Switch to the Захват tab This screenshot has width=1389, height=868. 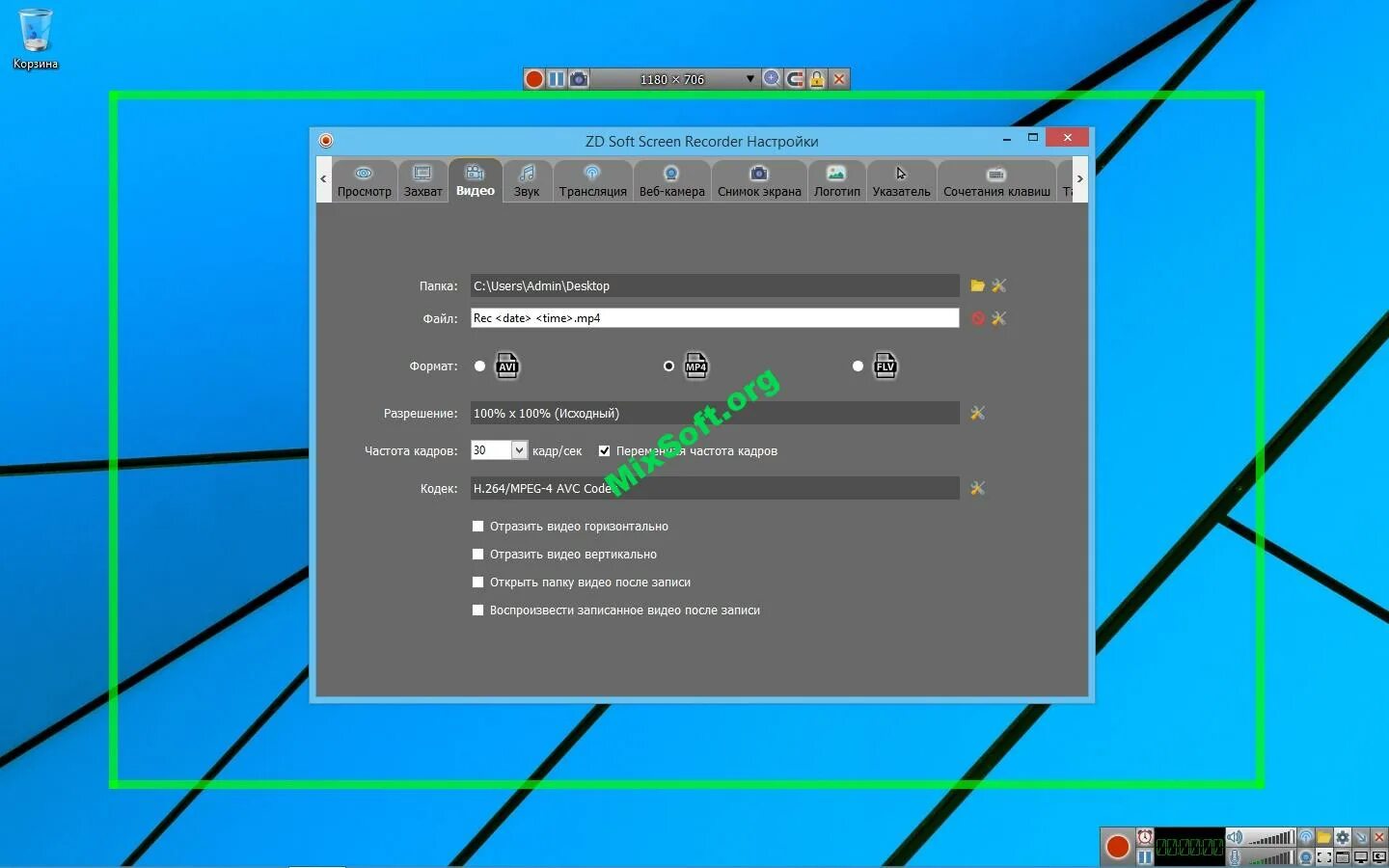pos(422,181)
